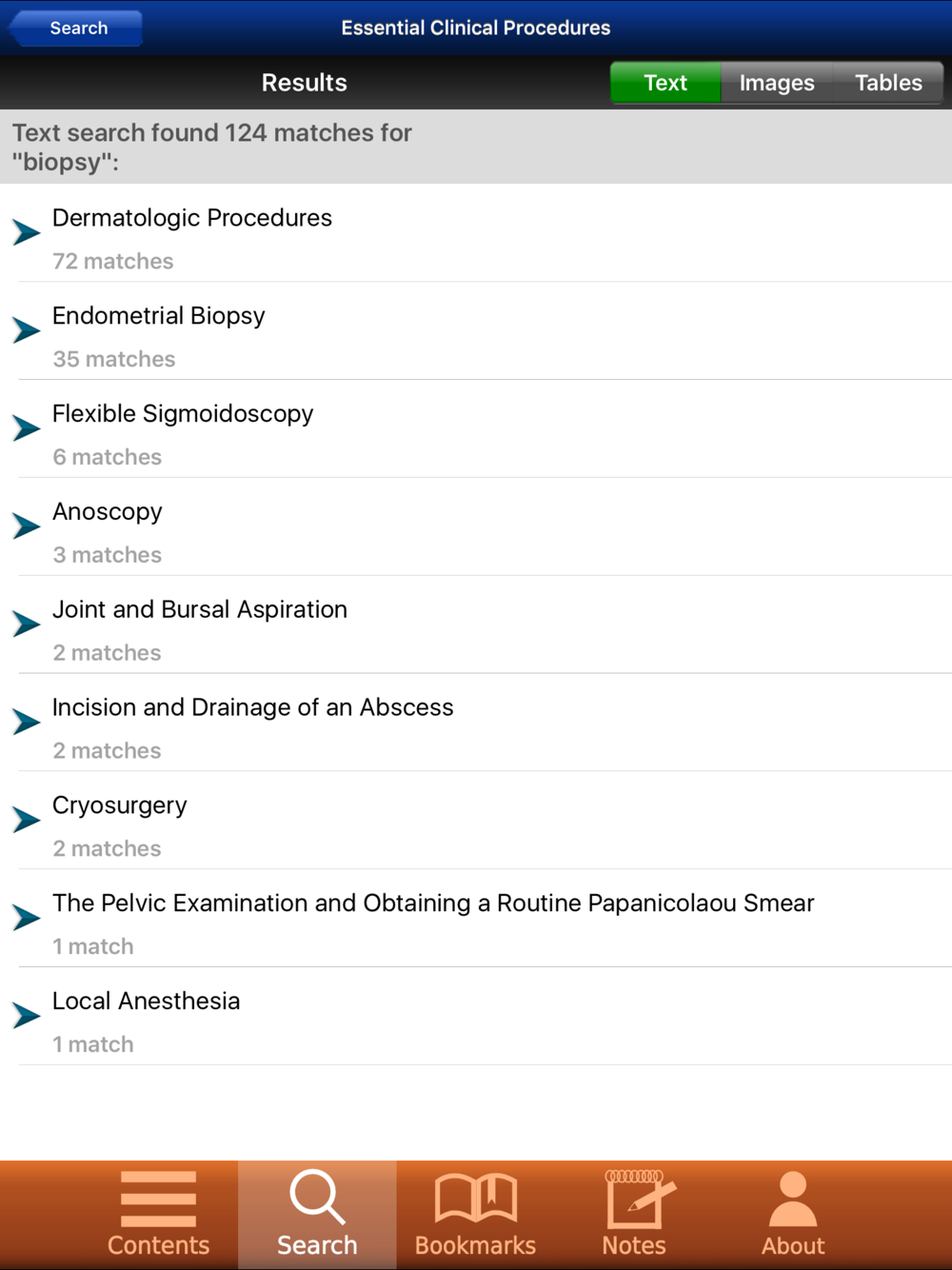Viewport: 952px width, 1270px height.
Task: Expand Local Anesthesia result arrow
Action: 27,1016
